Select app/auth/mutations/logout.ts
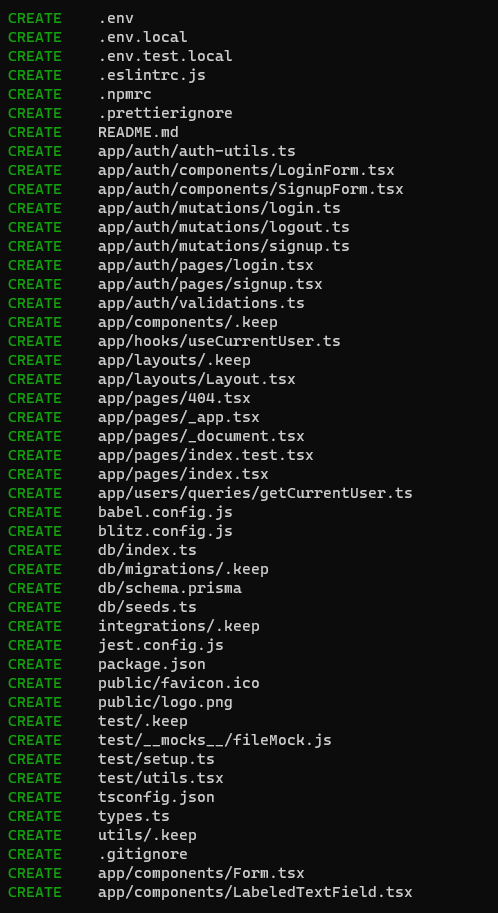The image size is (498, 913). tap(224, 227)
